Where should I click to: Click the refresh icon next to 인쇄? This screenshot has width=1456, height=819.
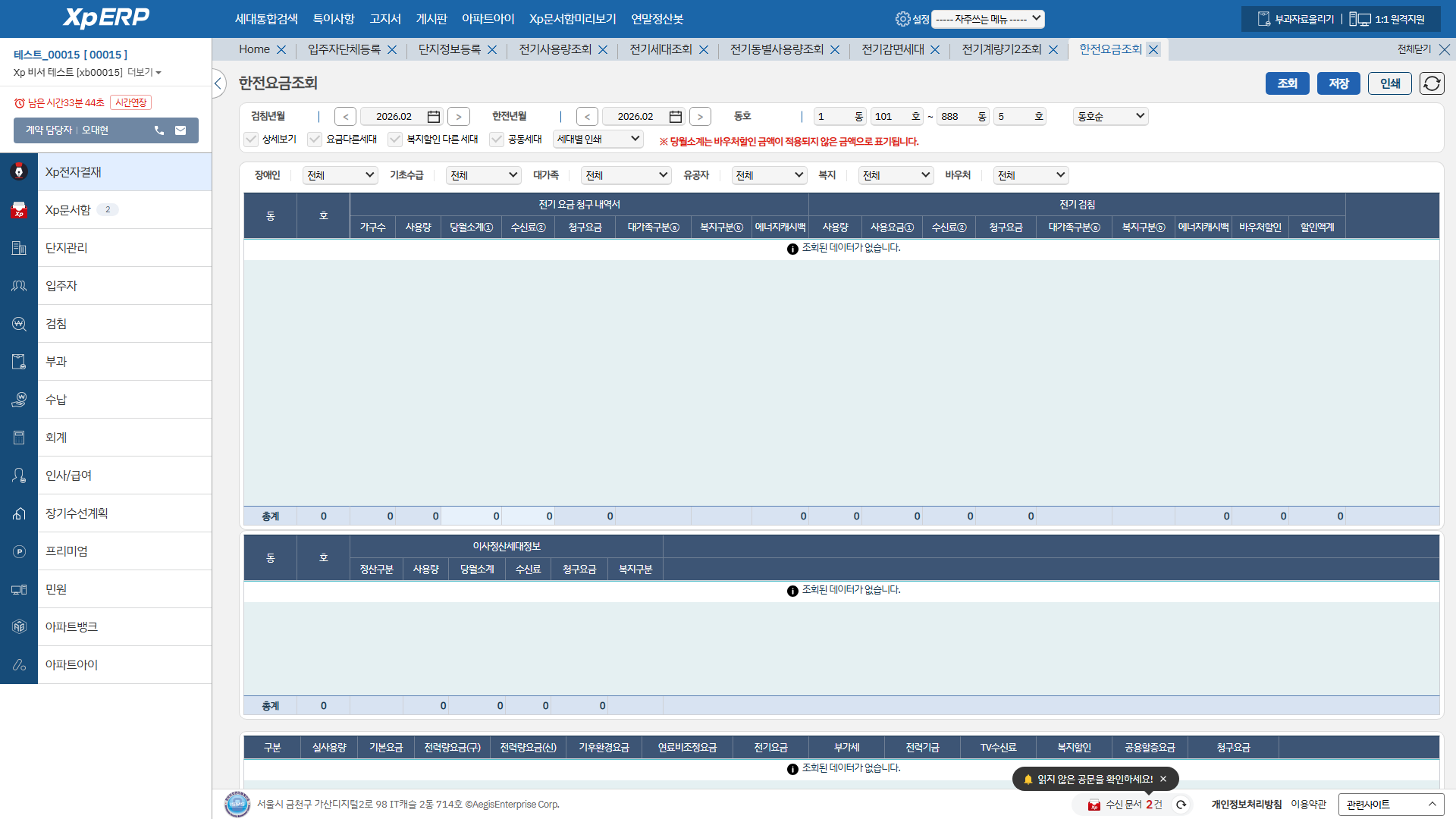point(1432,83)
